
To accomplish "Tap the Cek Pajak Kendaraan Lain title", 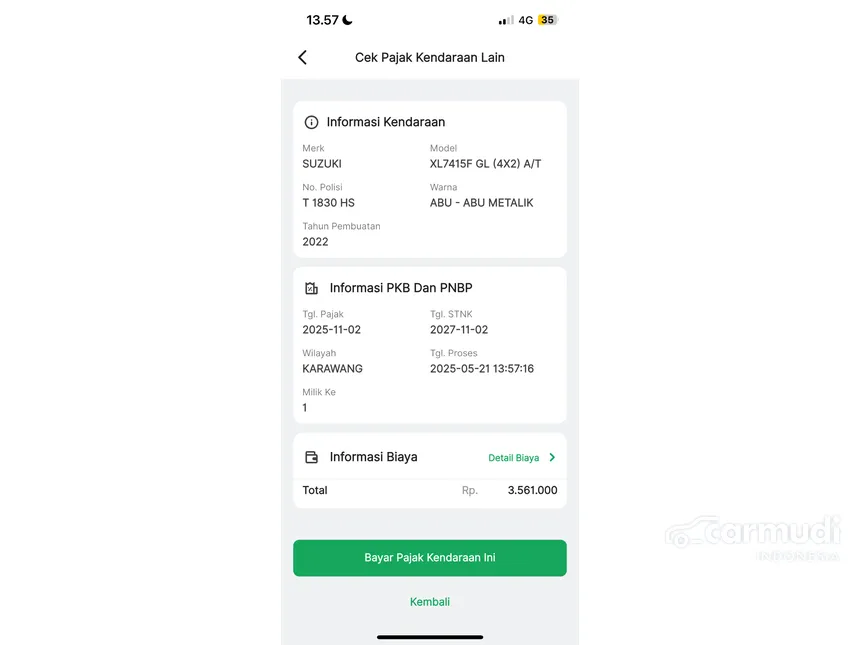I will 430,58.
